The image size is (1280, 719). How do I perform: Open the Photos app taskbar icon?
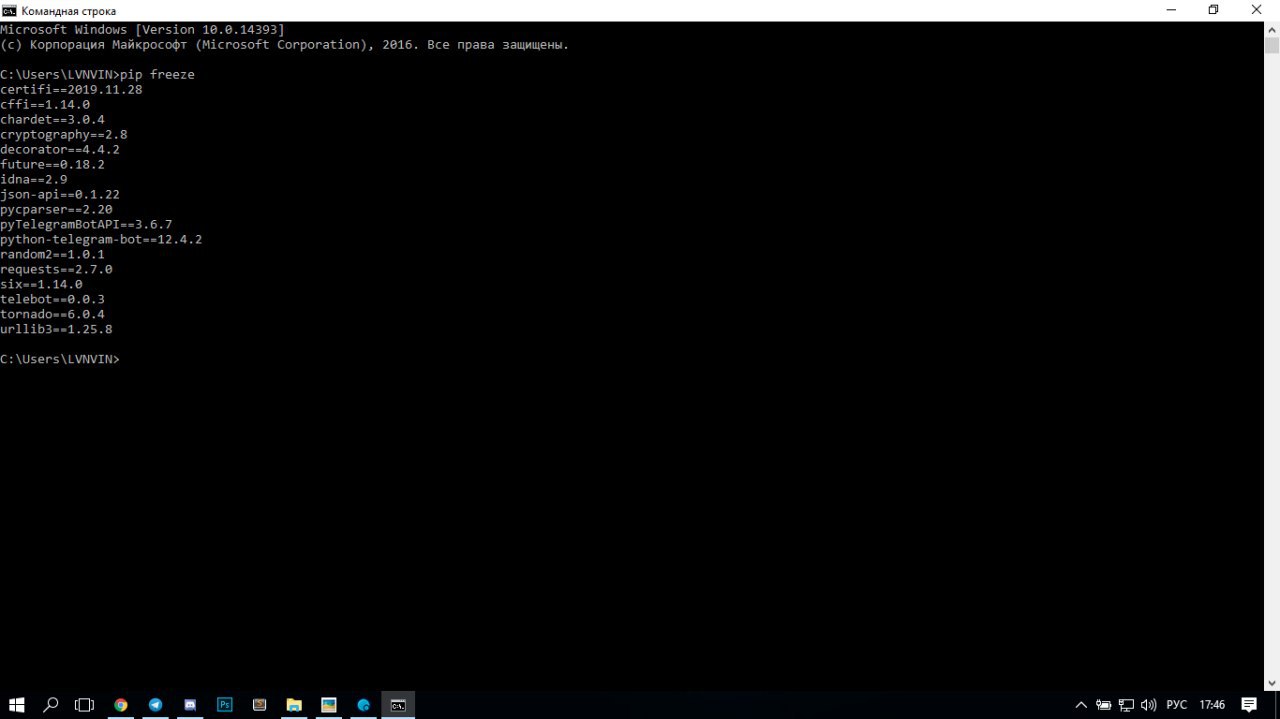(x=329, y=705)
